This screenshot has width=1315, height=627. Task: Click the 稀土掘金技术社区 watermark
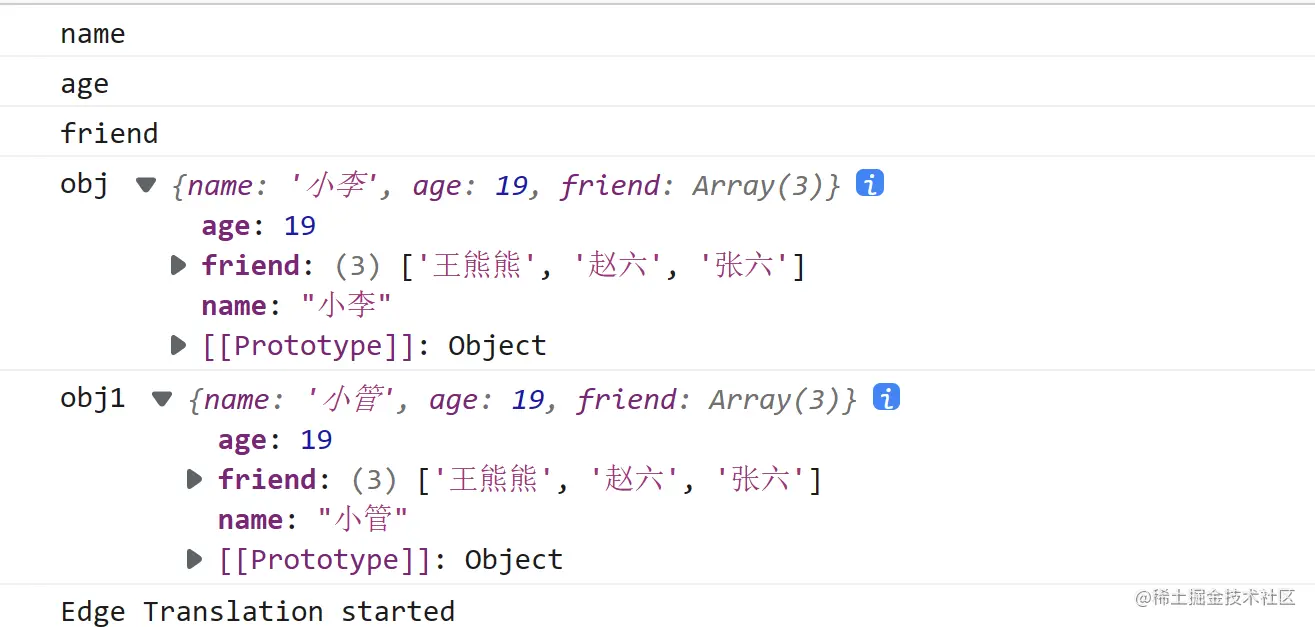pos(1215,597)
